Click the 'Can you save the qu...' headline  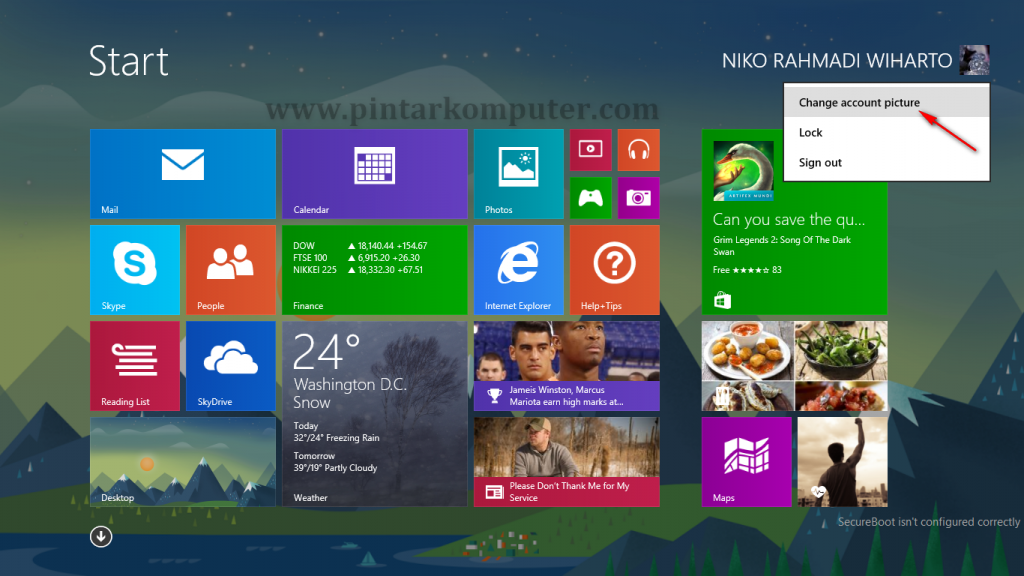click(789, 219)
